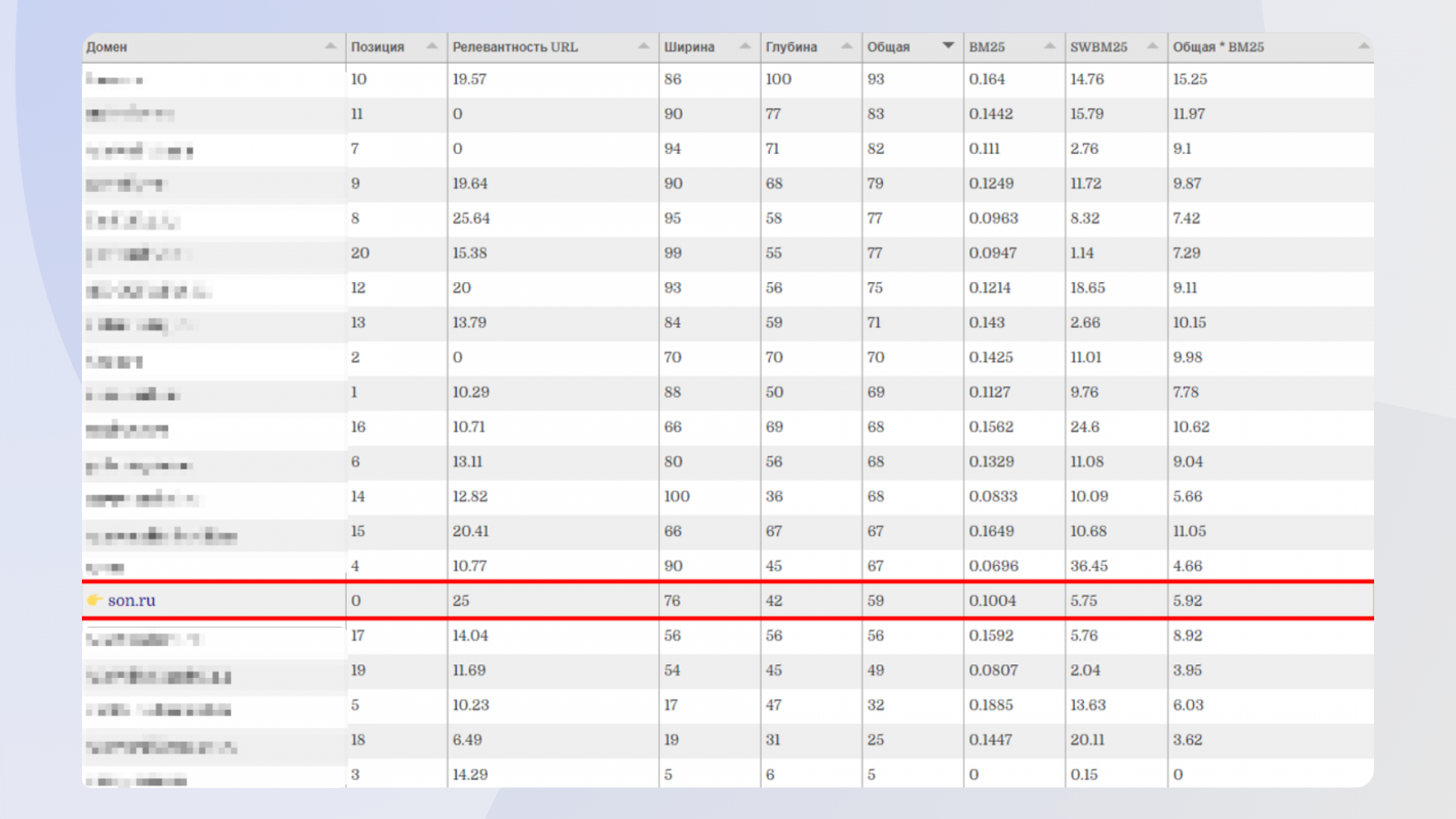
Task: Select the BM25 value 0.1127
Action: coord(990,392)
